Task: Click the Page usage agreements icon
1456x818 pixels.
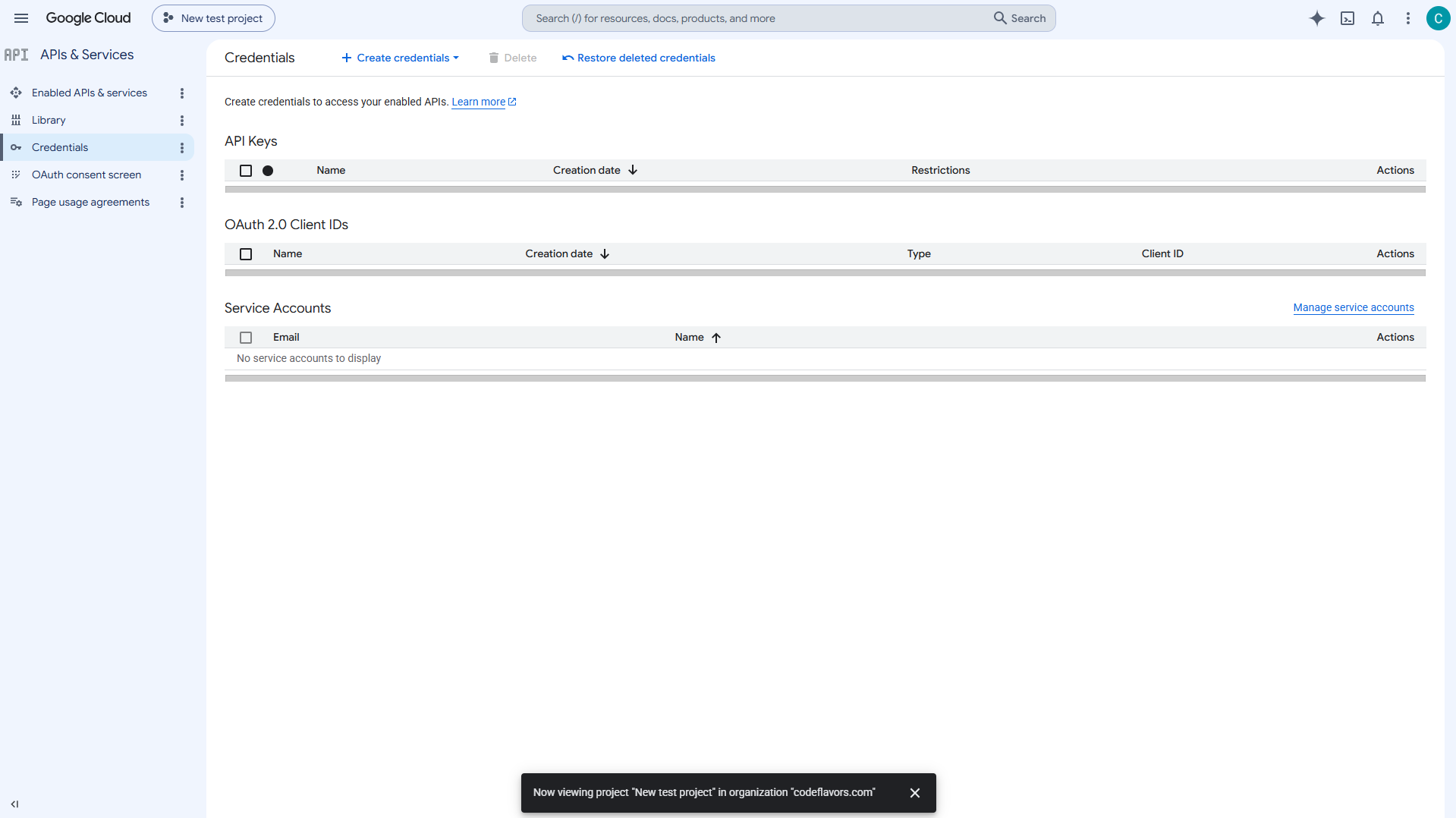Action: 16,202
